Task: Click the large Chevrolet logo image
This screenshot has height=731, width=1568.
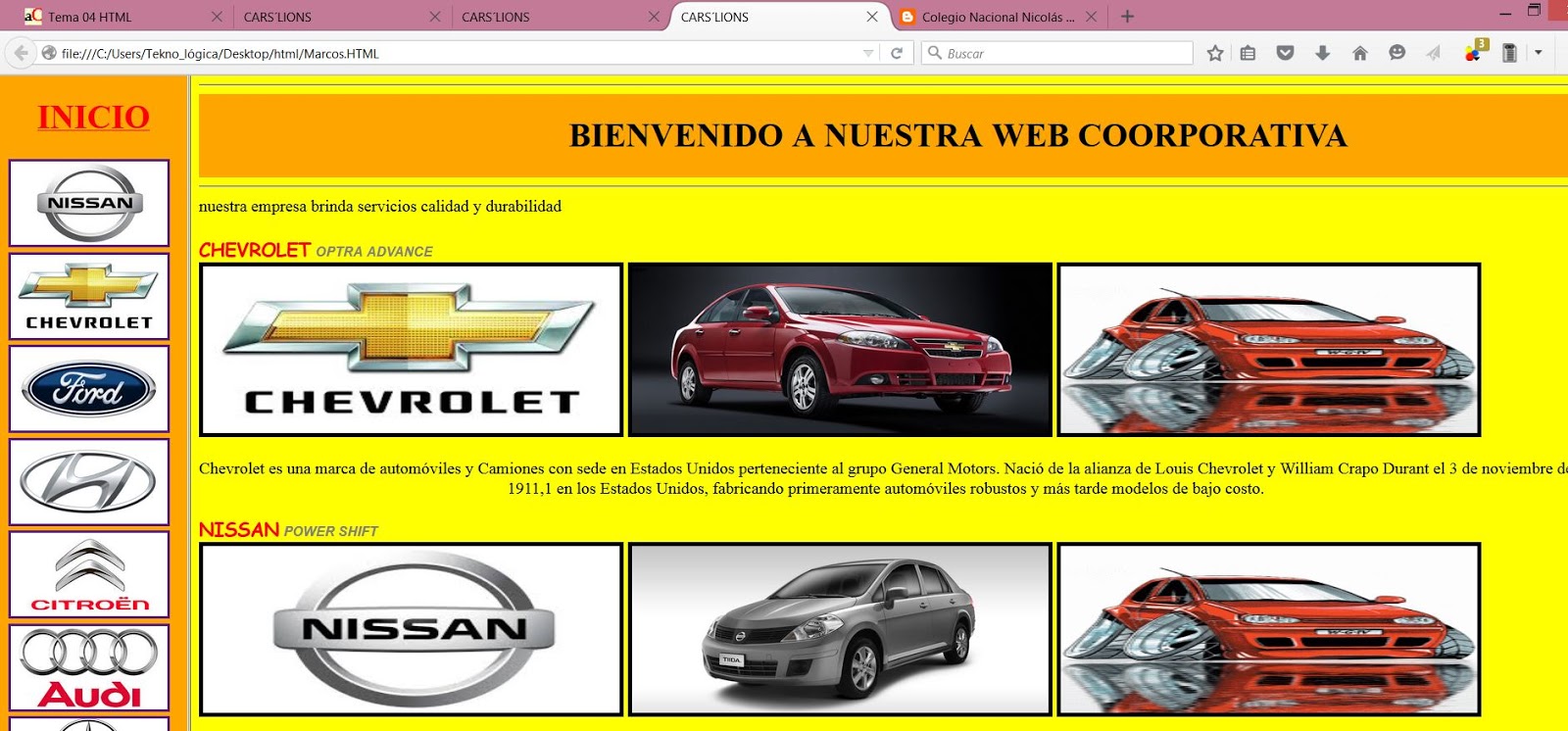Action: (x=411, y=350)
